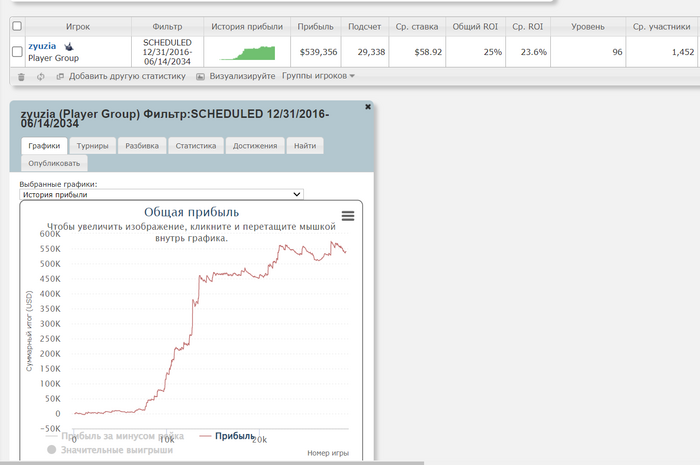700x465 pixels.
Task: Sort by the Подсчет column header
Action: point(365,27)
